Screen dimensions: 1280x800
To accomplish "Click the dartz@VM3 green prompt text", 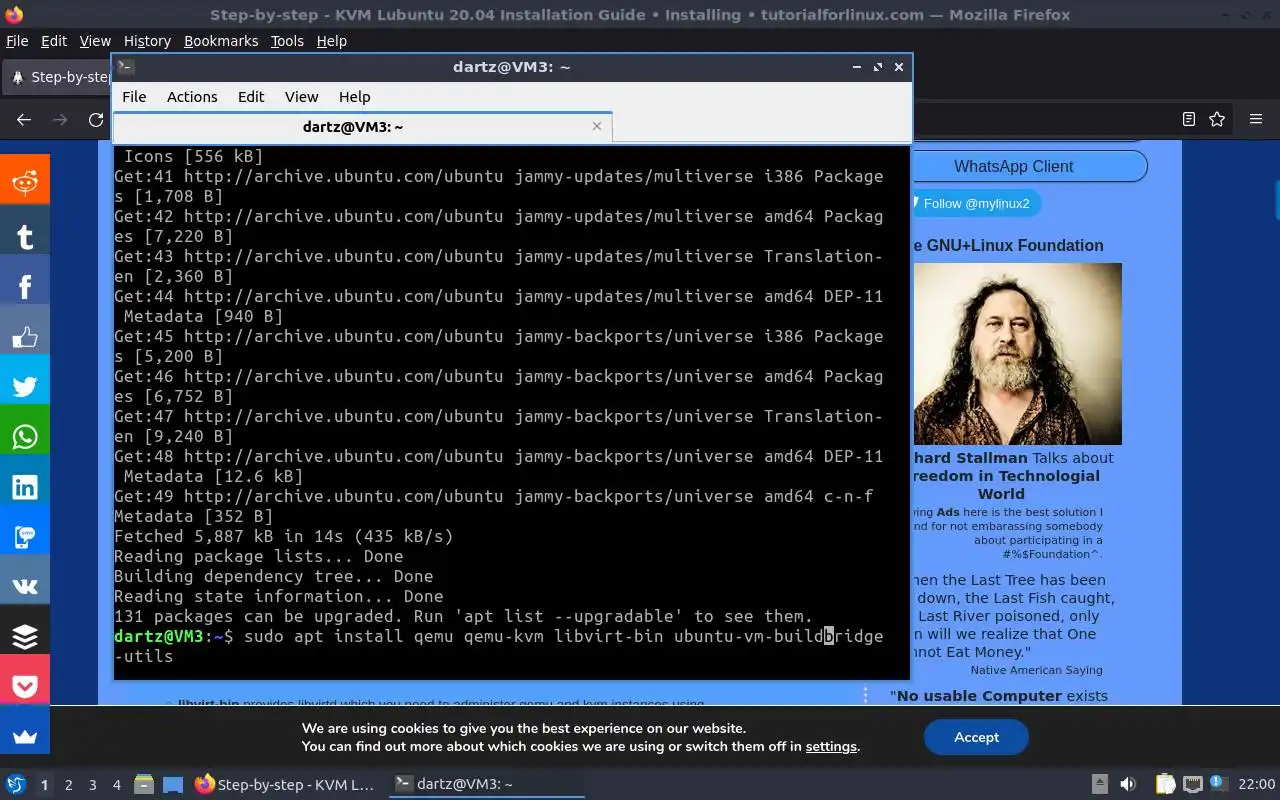I will pos(158,636).
